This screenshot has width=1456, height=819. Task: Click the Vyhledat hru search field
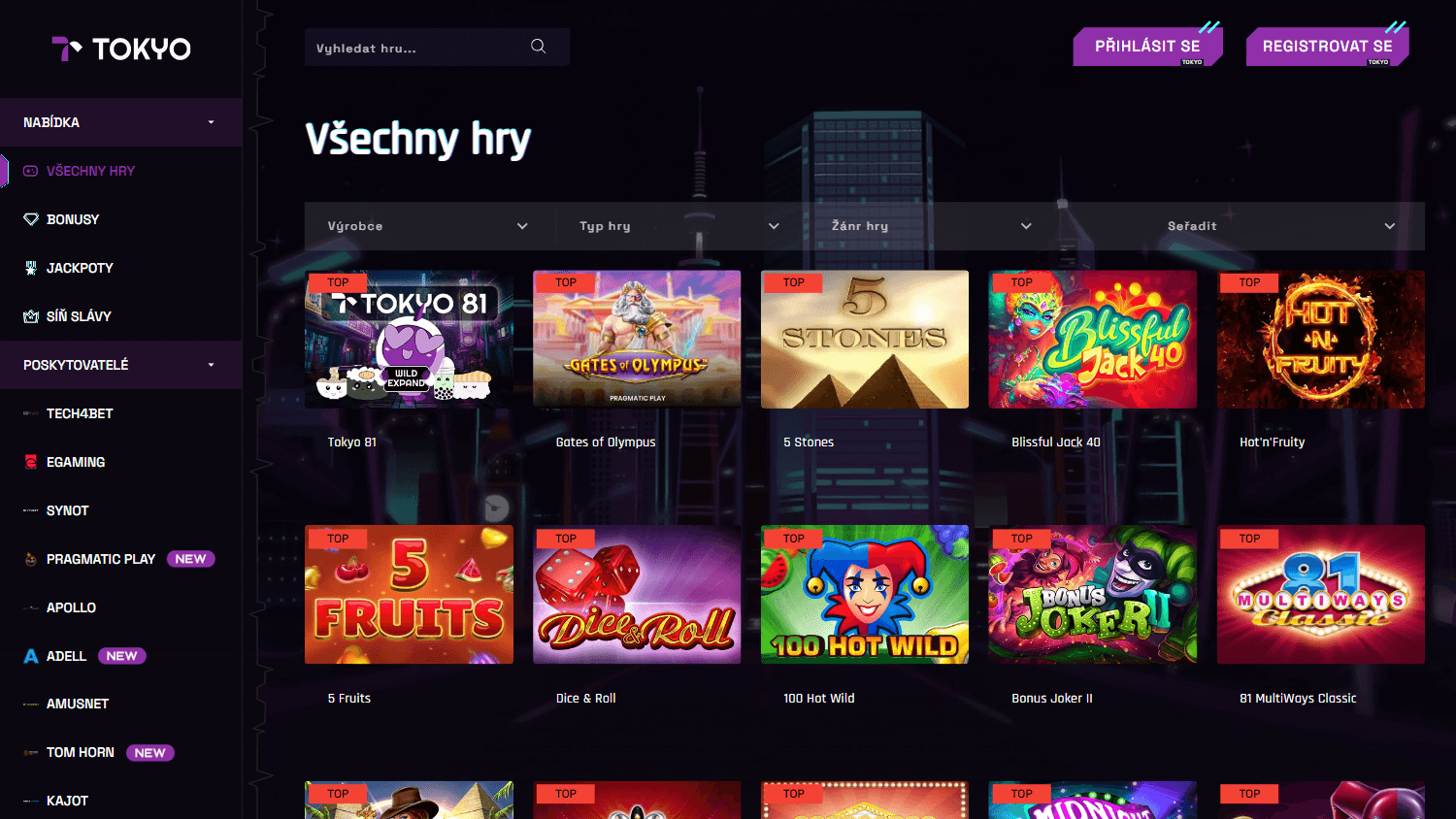tap(437, 47)
